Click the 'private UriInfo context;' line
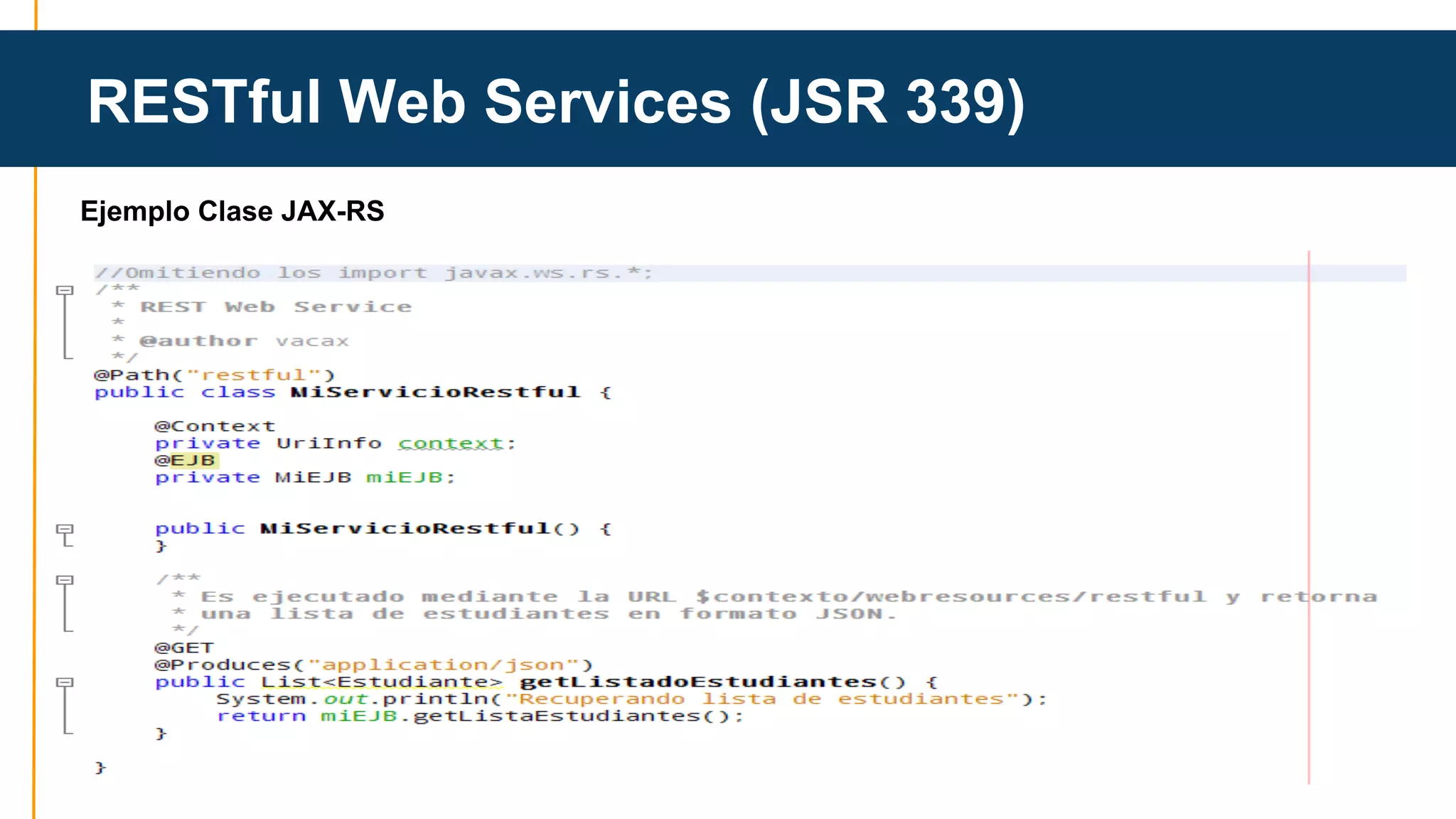The height and width of the screenshot is (819, 1456). (336, 444)
